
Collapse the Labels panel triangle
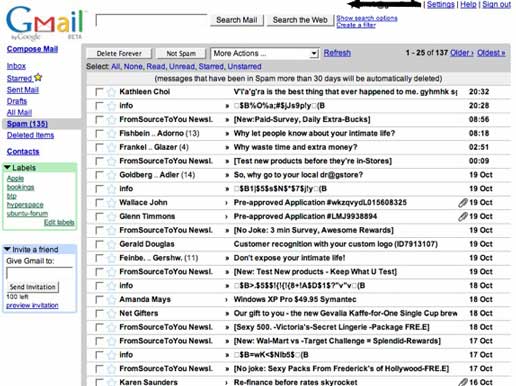(x=7, y=167)
